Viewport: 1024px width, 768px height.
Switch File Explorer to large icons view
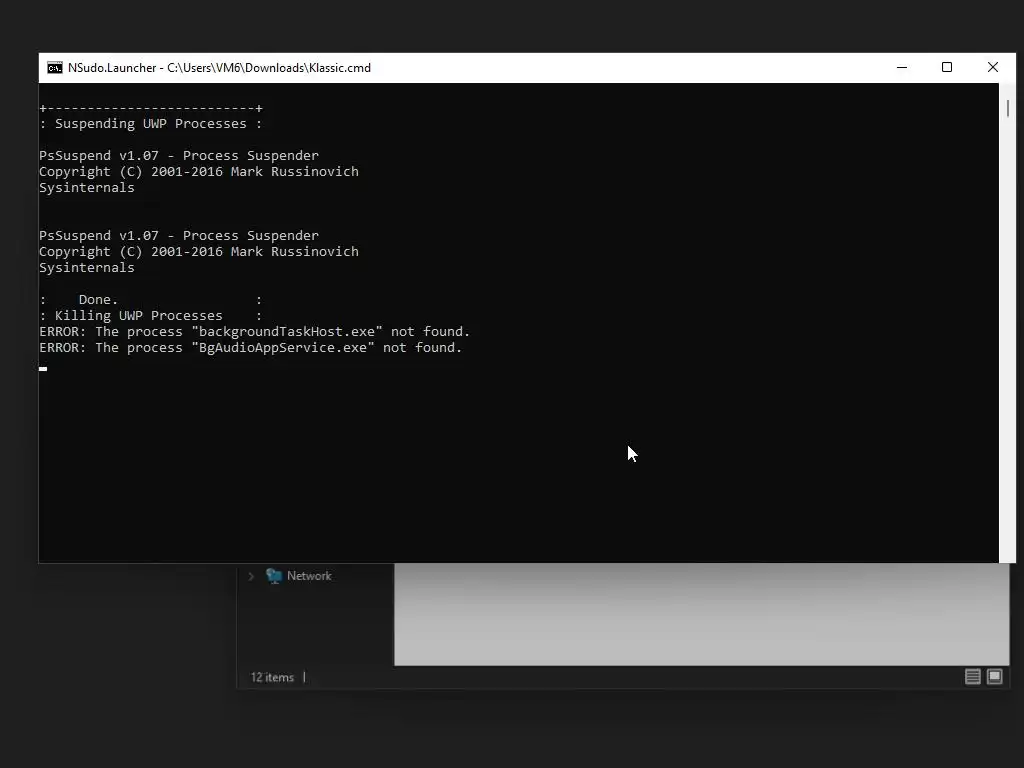(x=994, y=677)
